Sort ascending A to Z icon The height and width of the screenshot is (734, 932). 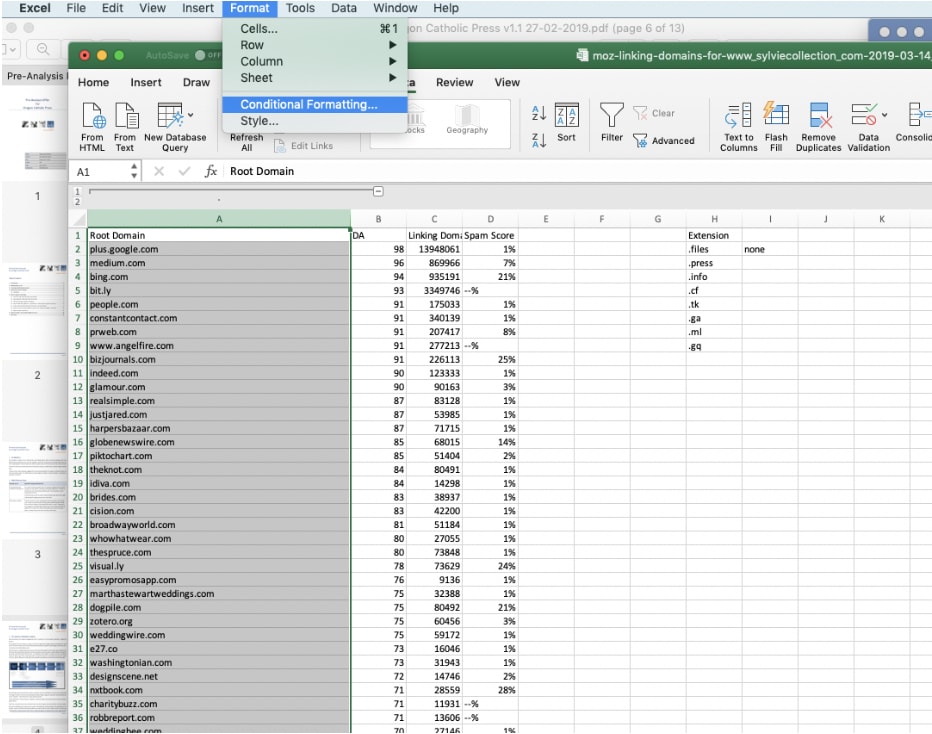click(x=539, y=112)
